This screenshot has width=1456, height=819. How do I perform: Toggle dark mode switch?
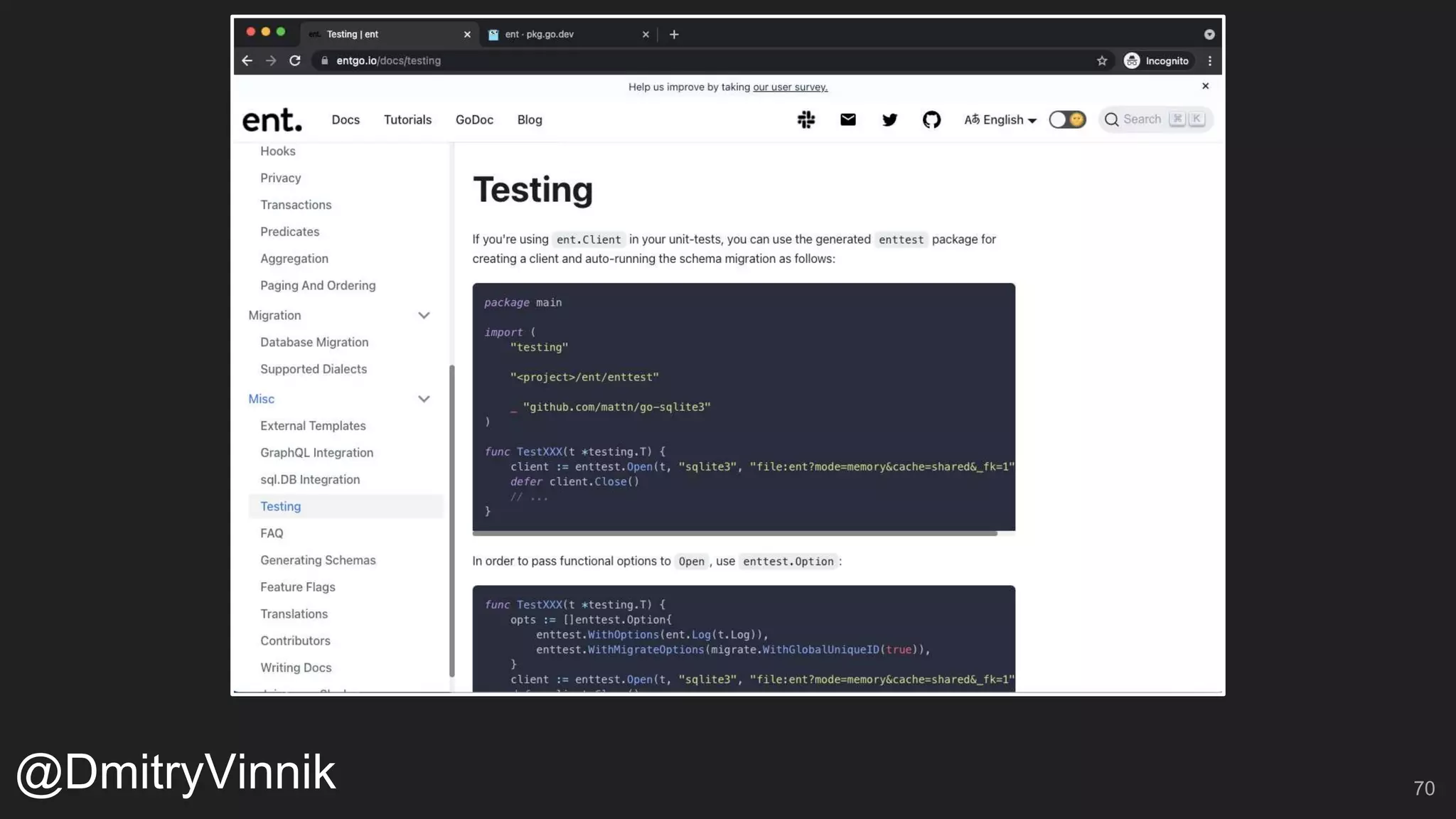[x=1067, y=119]
